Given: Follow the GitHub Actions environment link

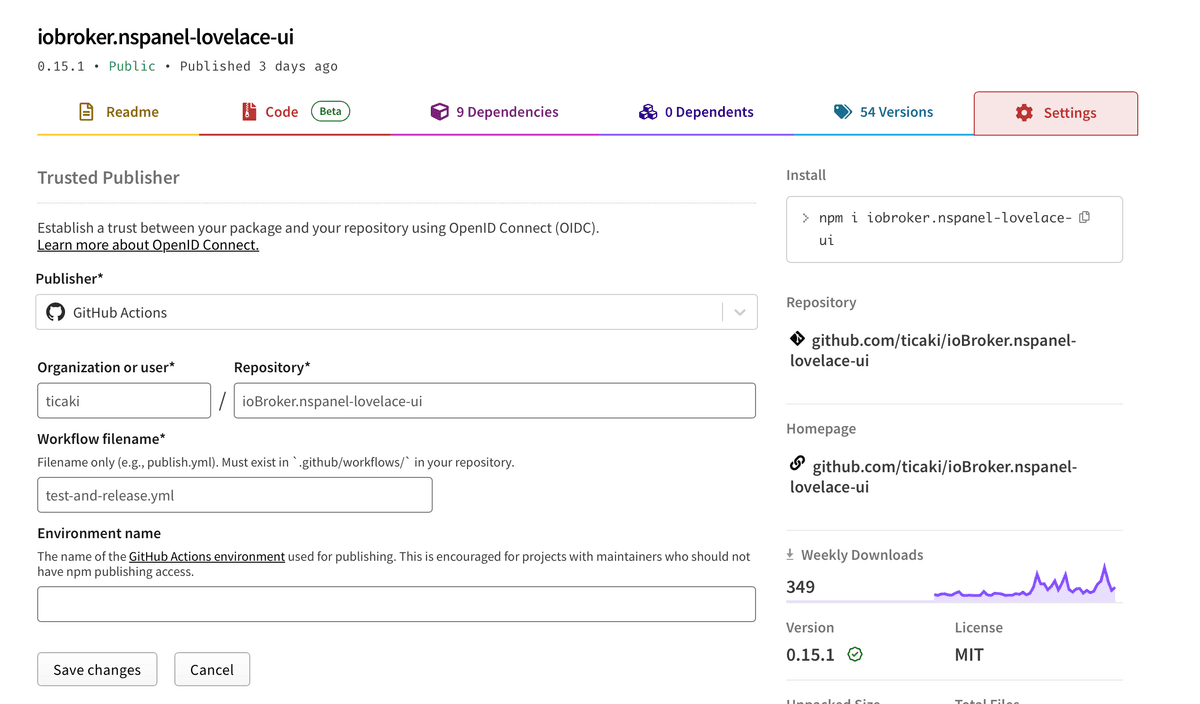Looking at the screenshot, I should (x=207, y=556).
